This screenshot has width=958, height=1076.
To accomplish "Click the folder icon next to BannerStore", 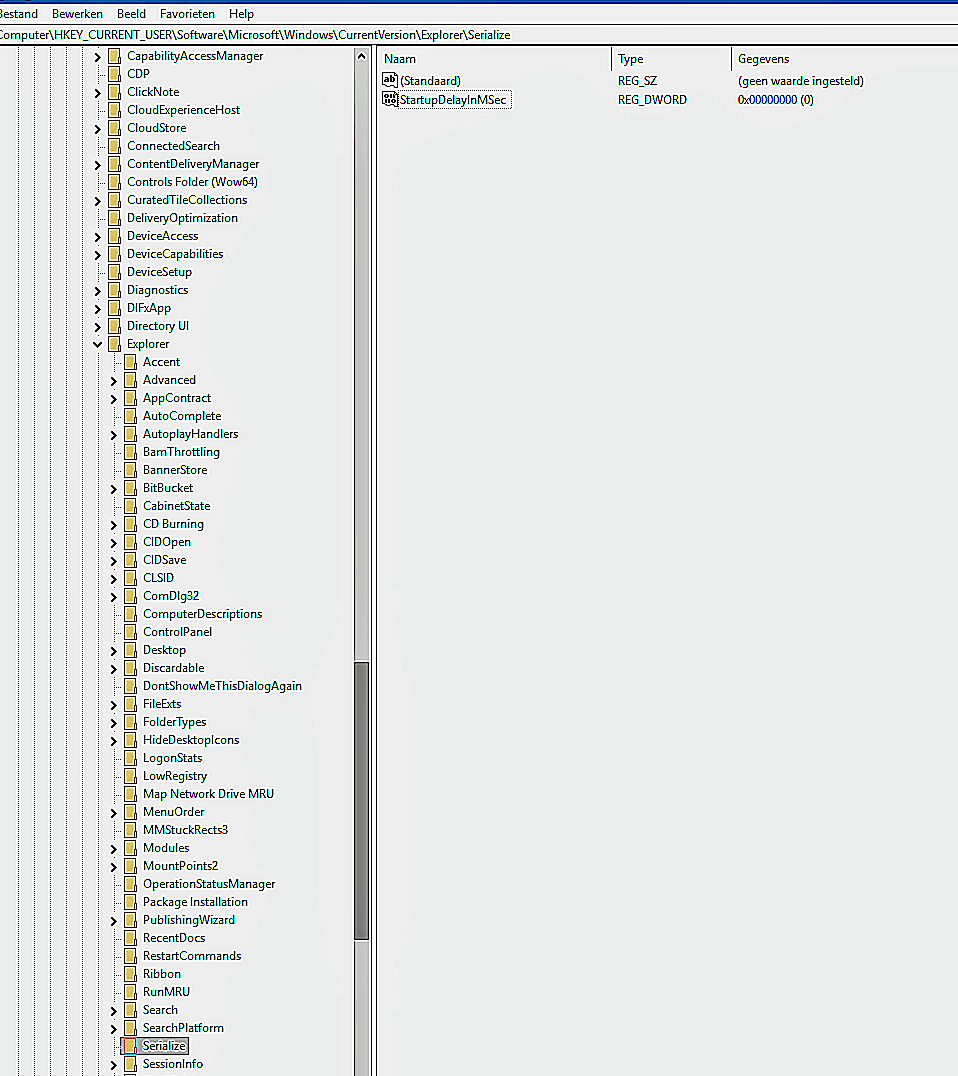I will 130,470.
